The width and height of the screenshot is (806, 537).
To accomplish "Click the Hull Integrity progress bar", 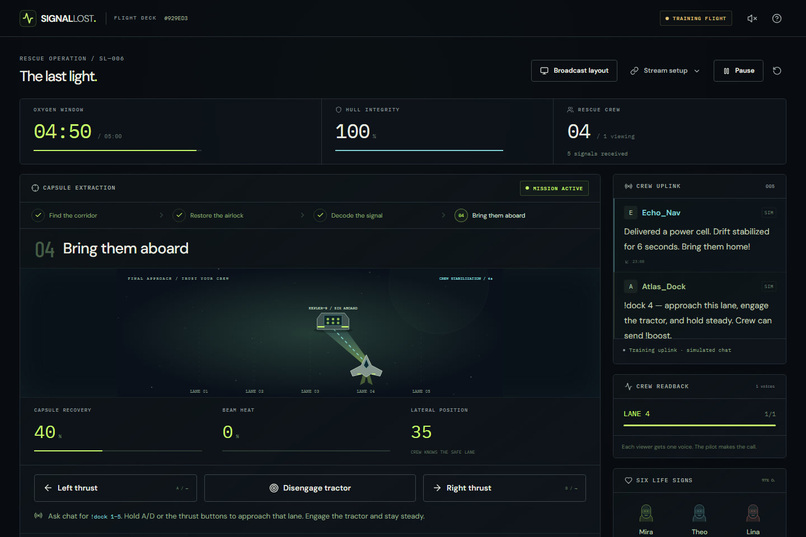I will tap(419, 151).
